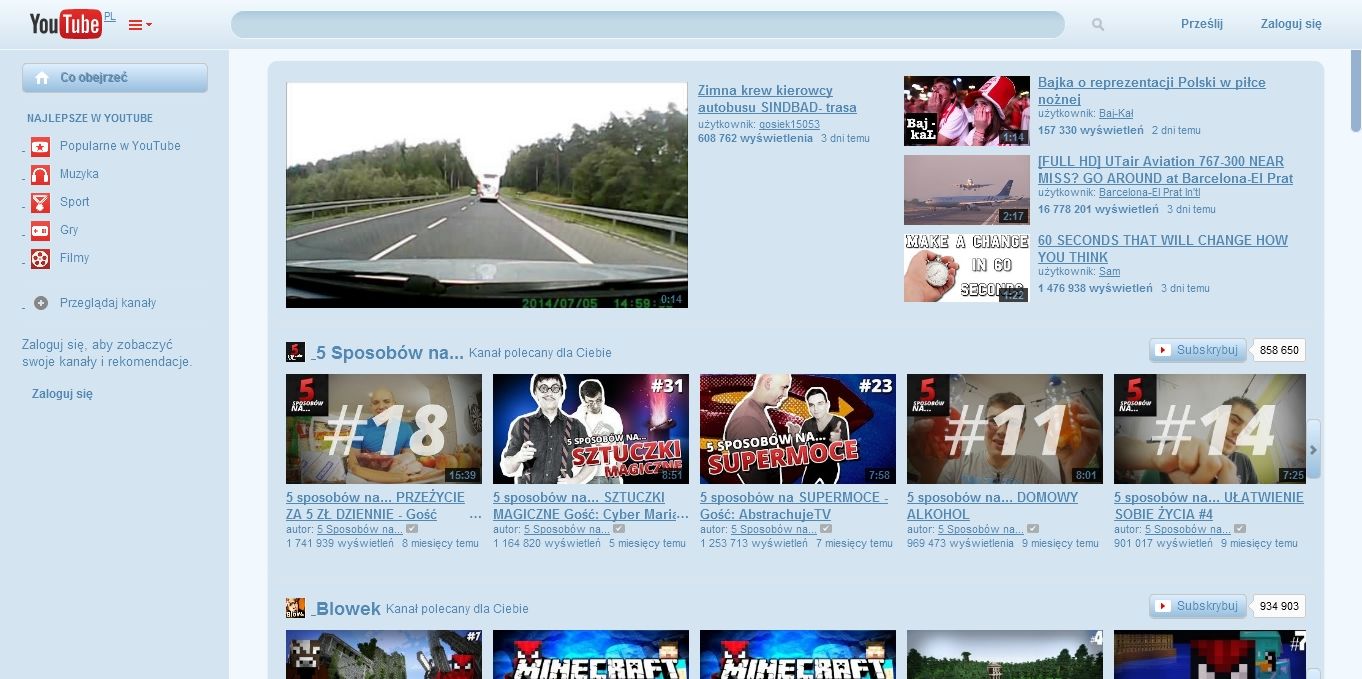Open 'Bajka o reprezentacji Polski w piłce nożnej'
1362x679 pixels.
1152,91
